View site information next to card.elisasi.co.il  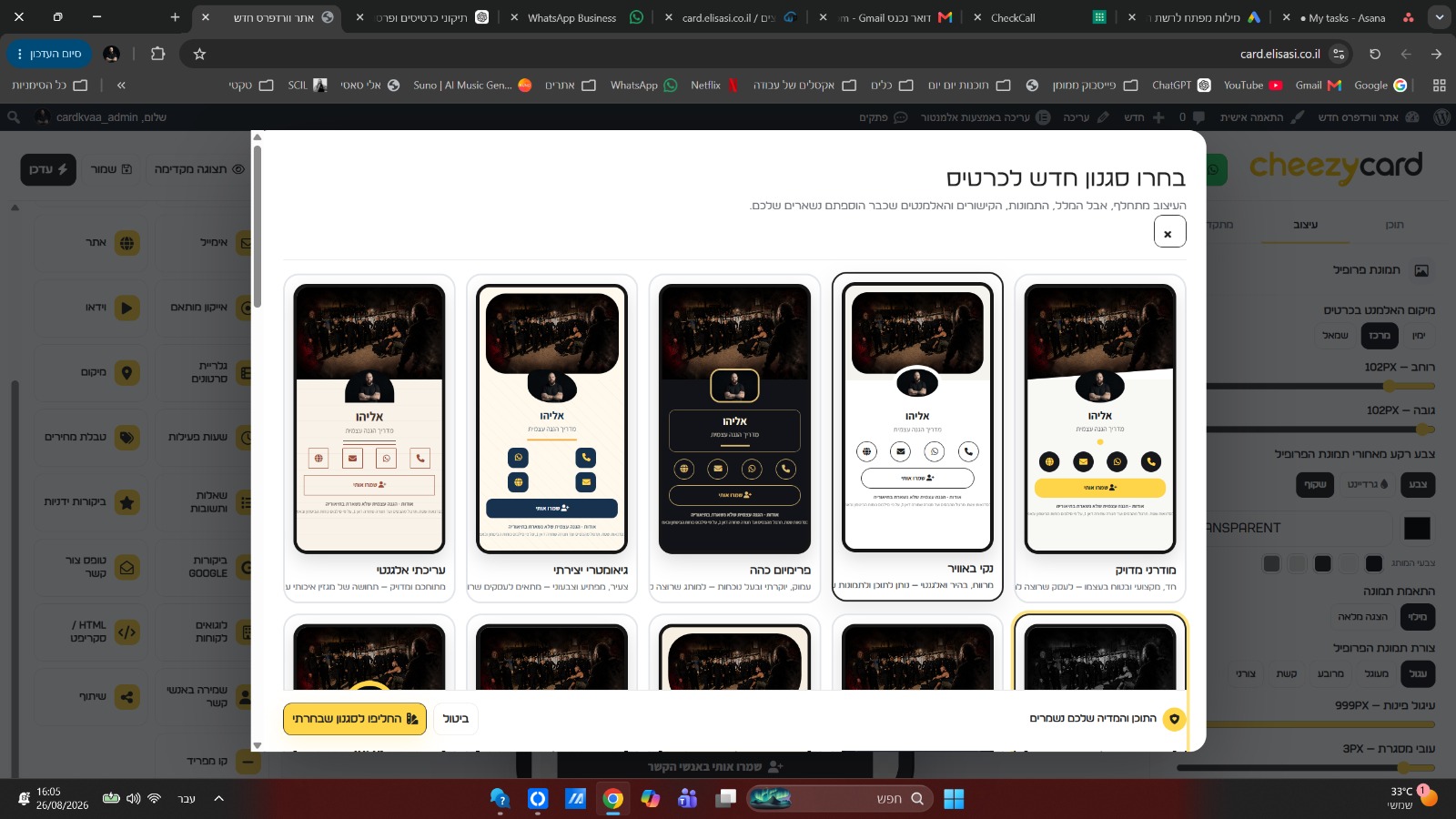[x=1339, y=54]
